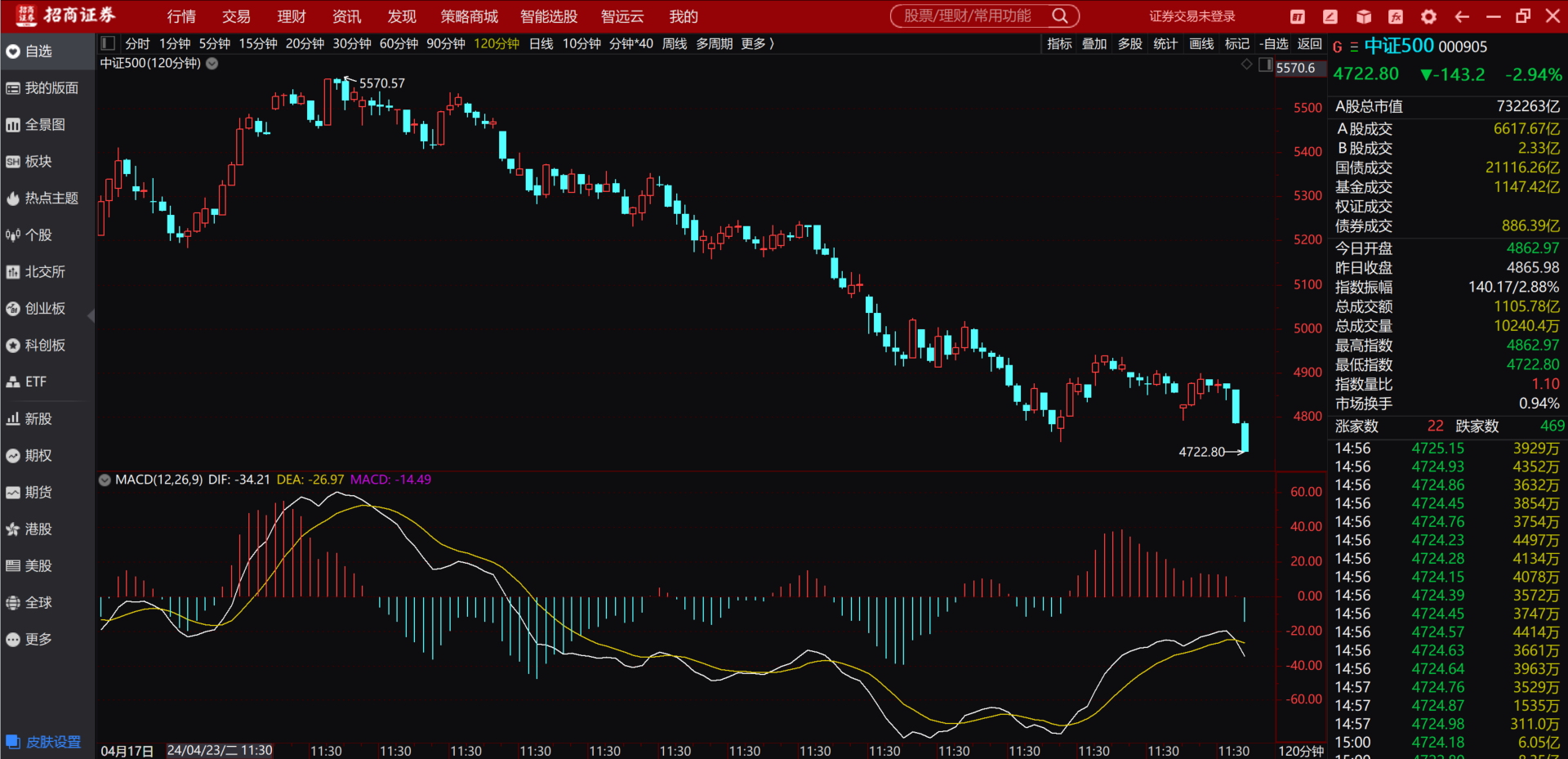Open 我的版面 in the sidebar
Screen dimensions: 1568x759
tap(47, 88)
